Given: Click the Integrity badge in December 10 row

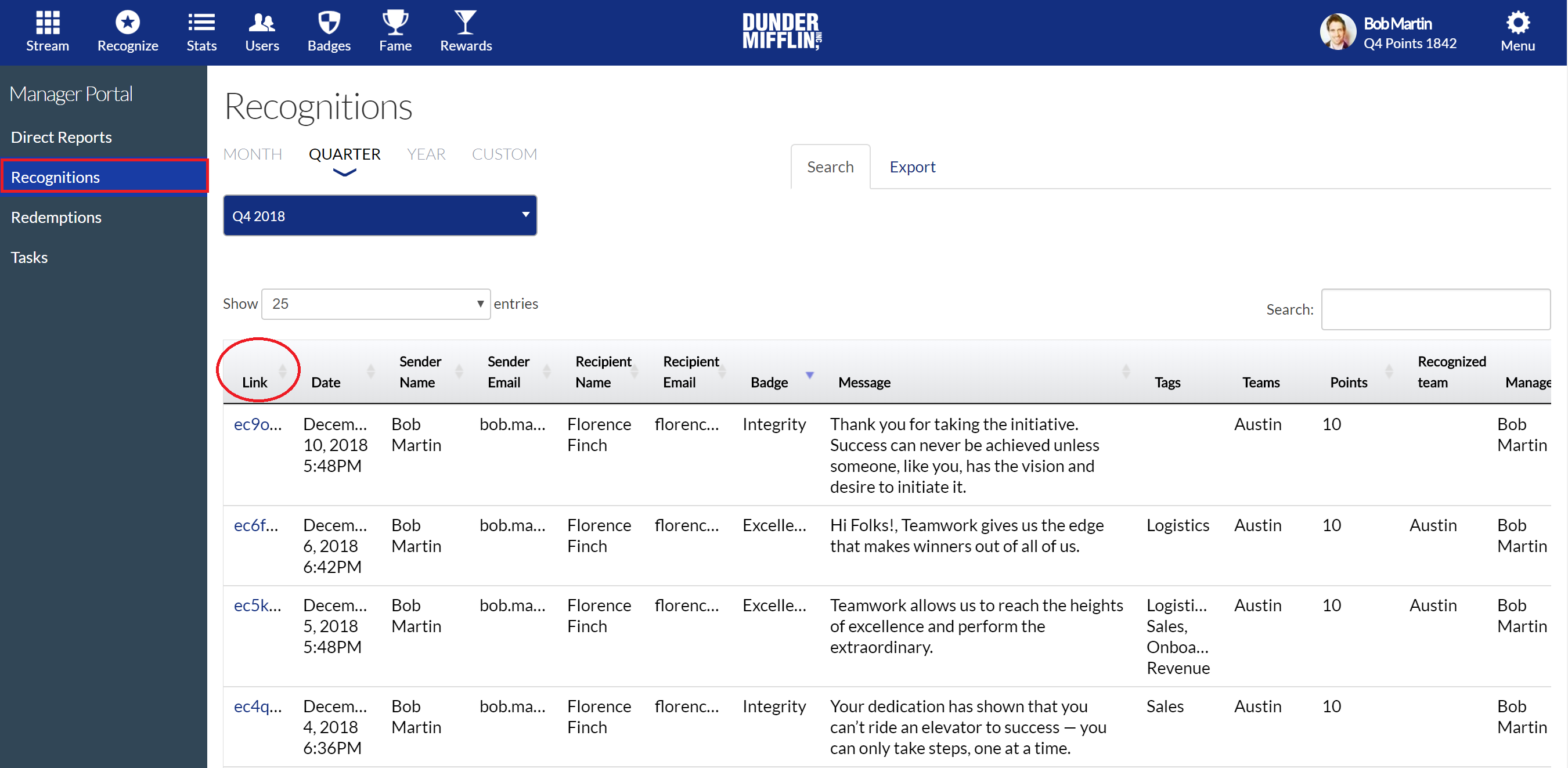Looking at the screenshot, I should (774, 424).
